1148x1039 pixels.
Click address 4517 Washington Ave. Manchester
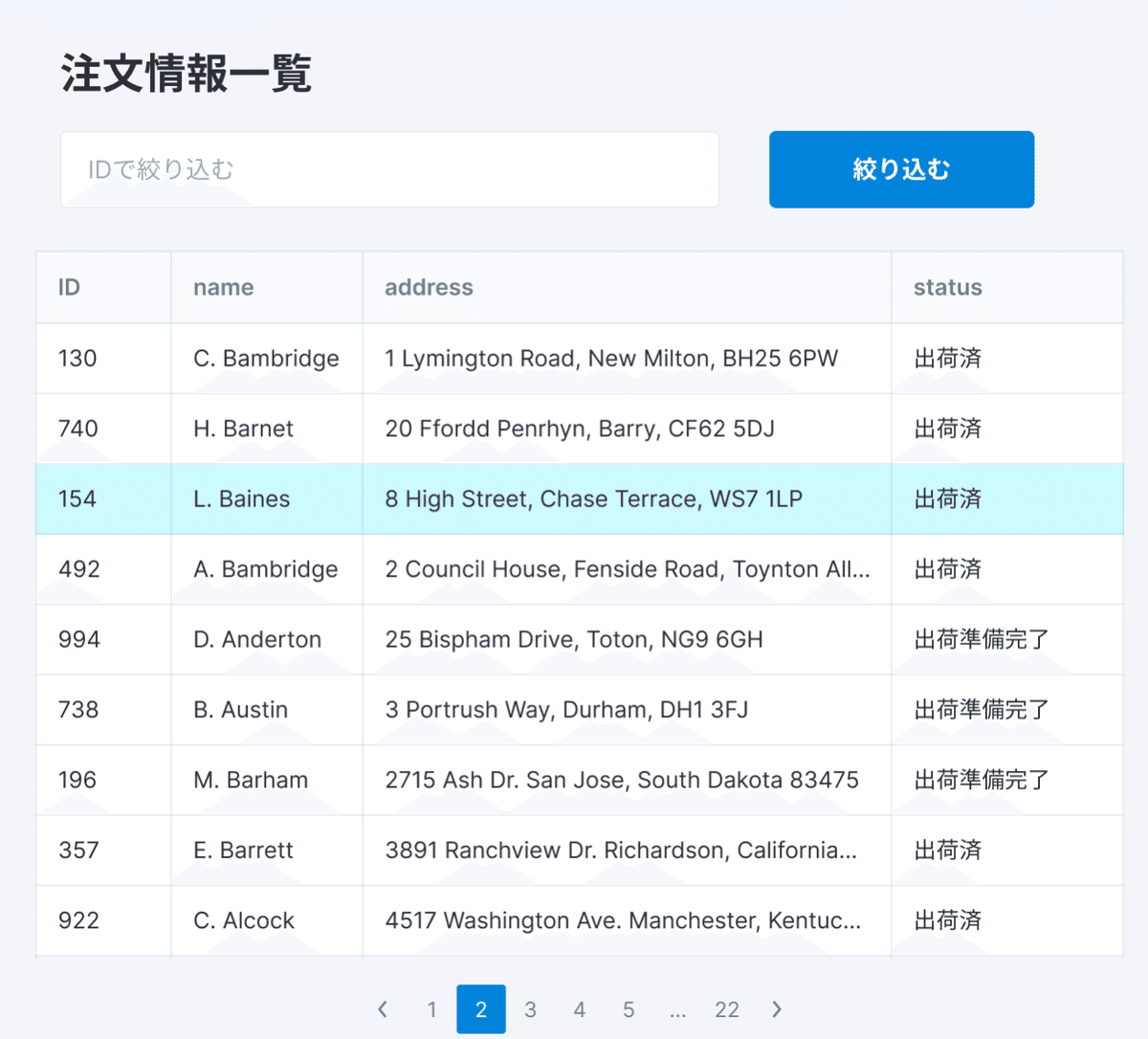tap(623, 920)
